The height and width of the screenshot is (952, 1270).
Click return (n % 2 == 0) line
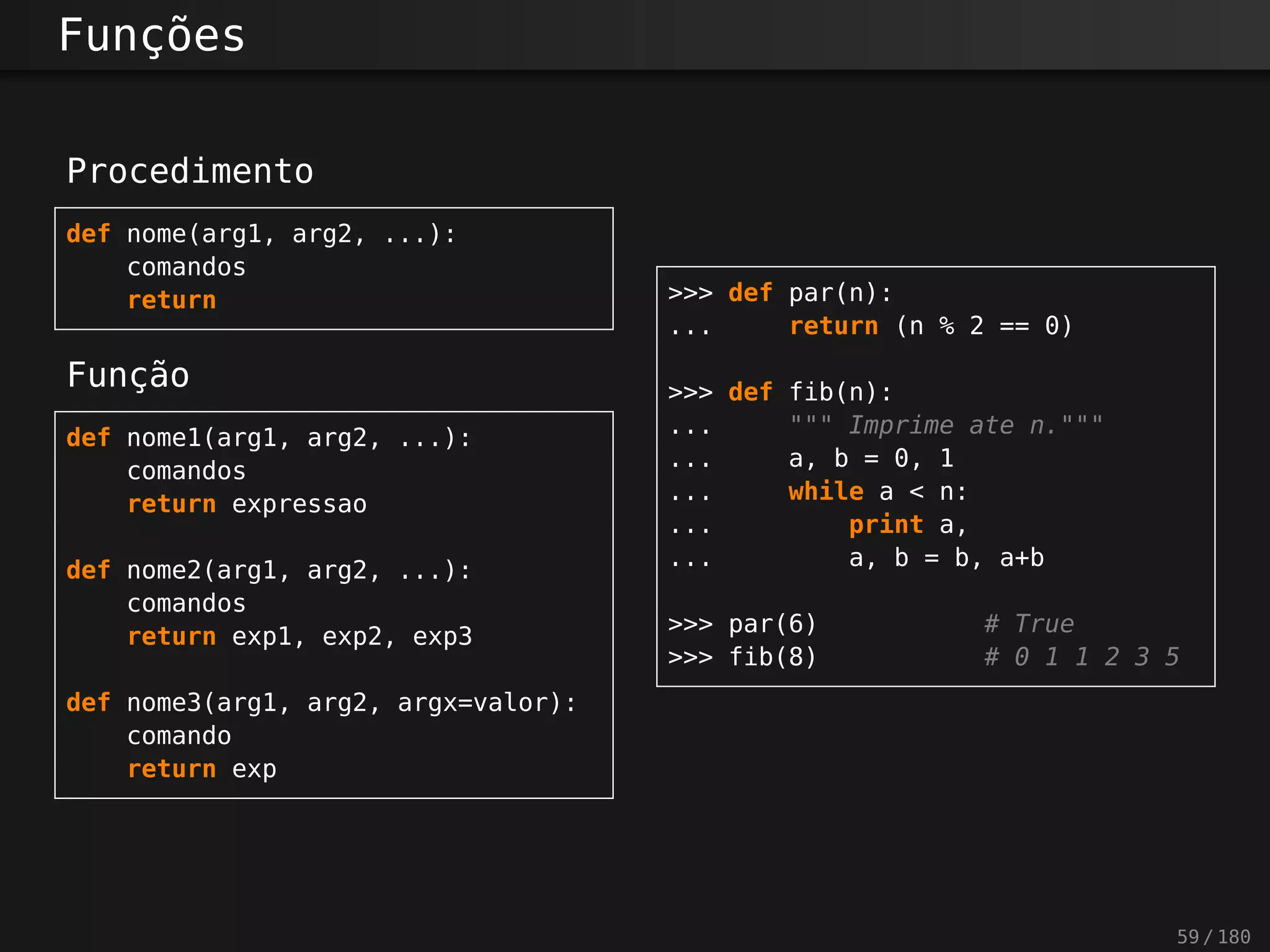point(930,326)
